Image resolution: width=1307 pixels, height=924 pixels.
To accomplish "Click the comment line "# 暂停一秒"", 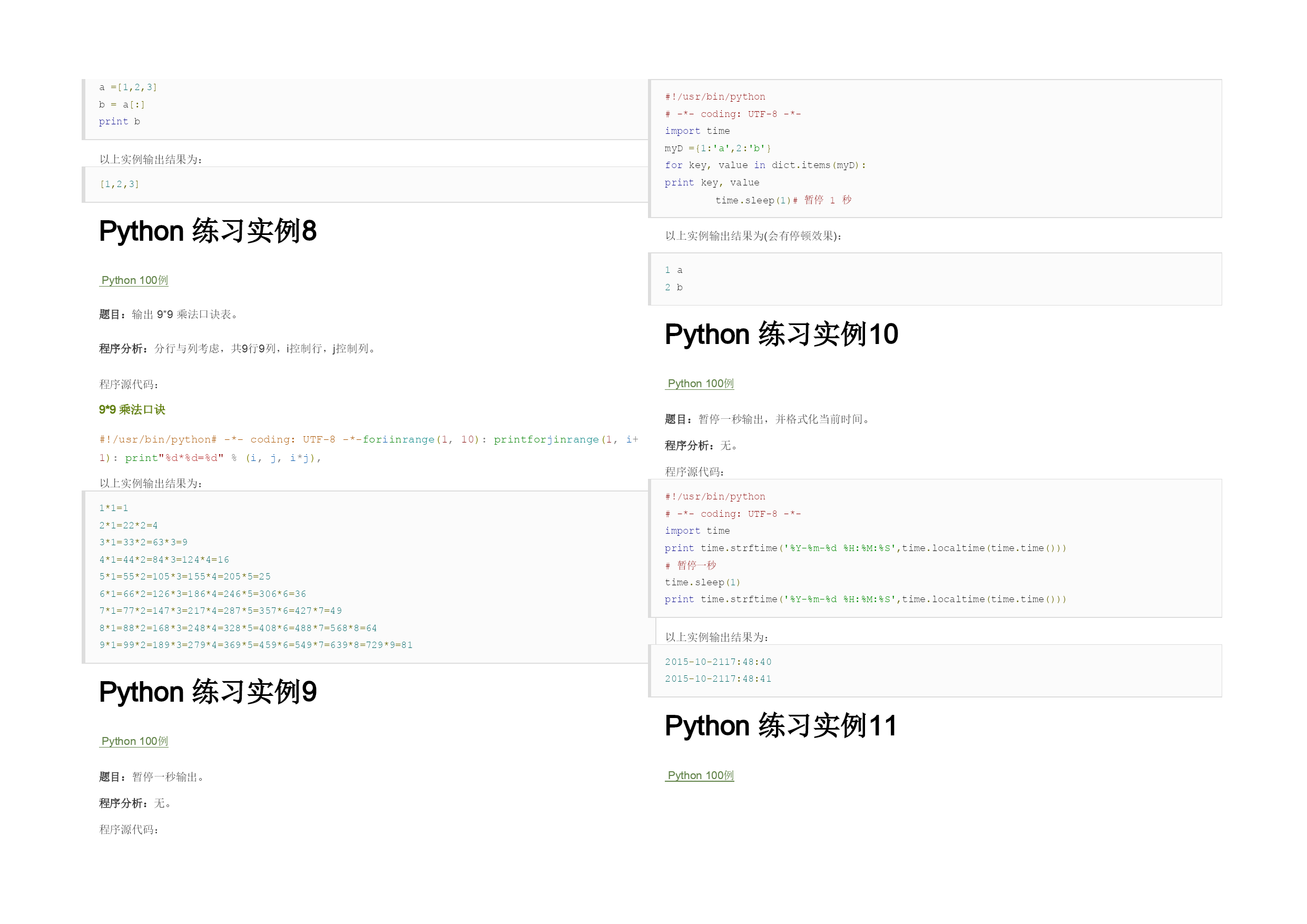I will [691, 565].
